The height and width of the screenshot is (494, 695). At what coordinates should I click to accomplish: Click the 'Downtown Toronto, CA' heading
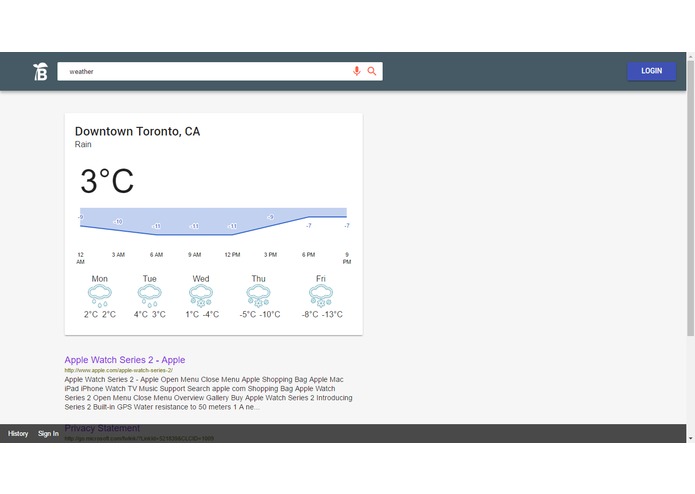click(x=137, y=131)
